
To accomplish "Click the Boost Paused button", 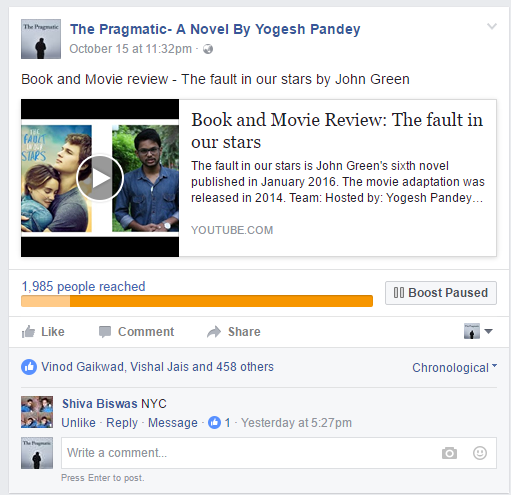I will 441,293.
